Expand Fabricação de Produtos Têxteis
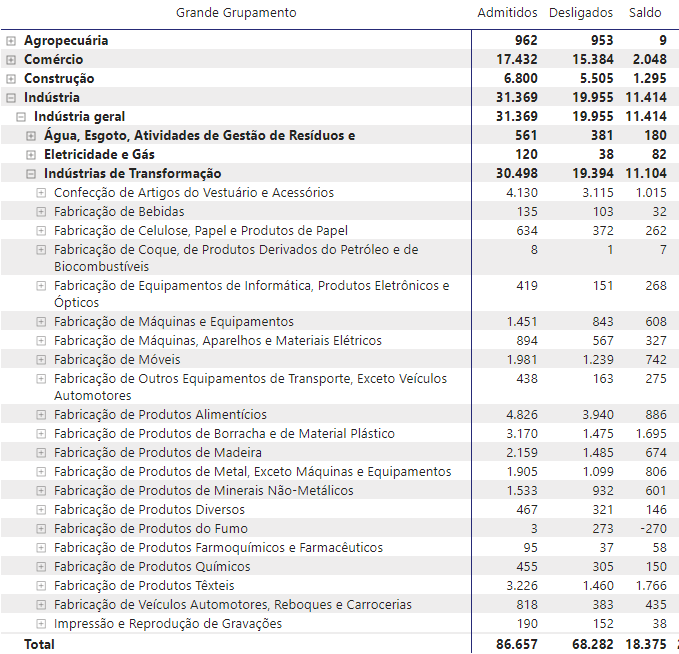This screenshot has height=654, width=679. pos(41,586)
